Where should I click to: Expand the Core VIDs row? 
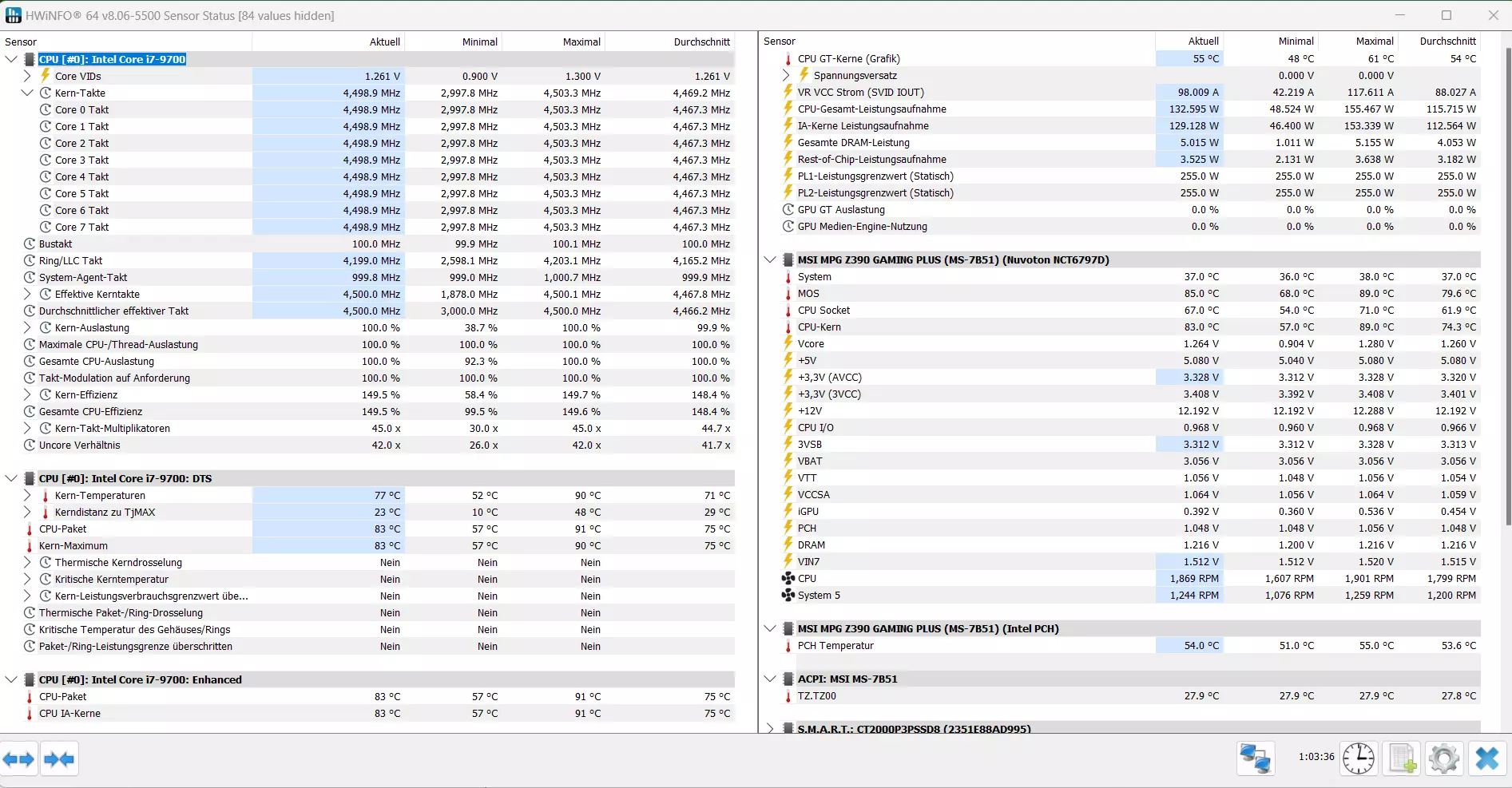[x=27, y=76]
